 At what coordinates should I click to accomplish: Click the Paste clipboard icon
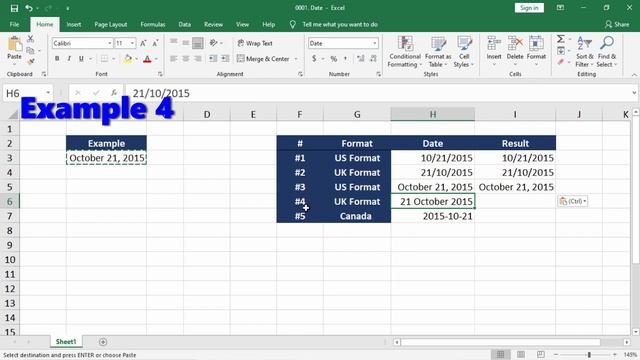(15, 44)
